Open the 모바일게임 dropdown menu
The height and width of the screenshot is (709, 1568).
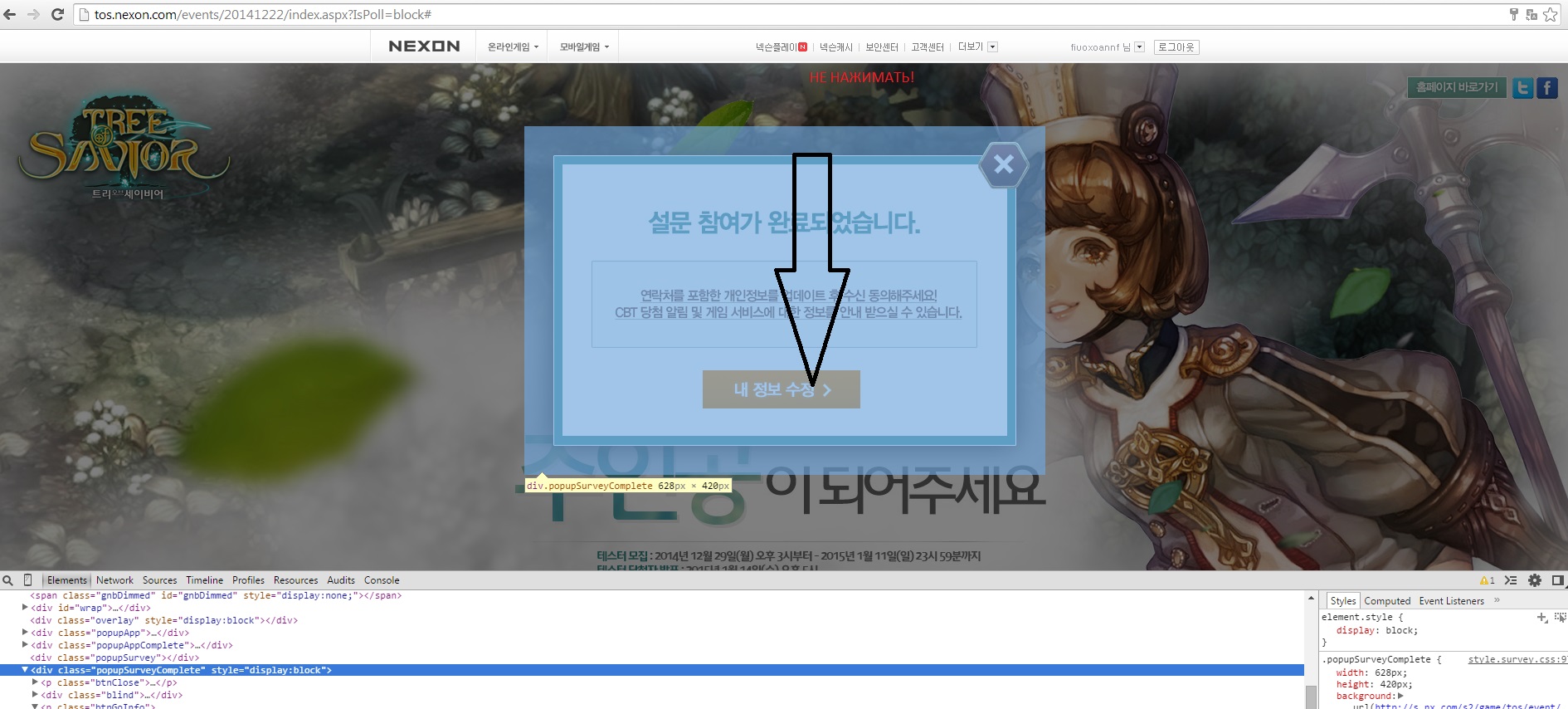[584, 47]
